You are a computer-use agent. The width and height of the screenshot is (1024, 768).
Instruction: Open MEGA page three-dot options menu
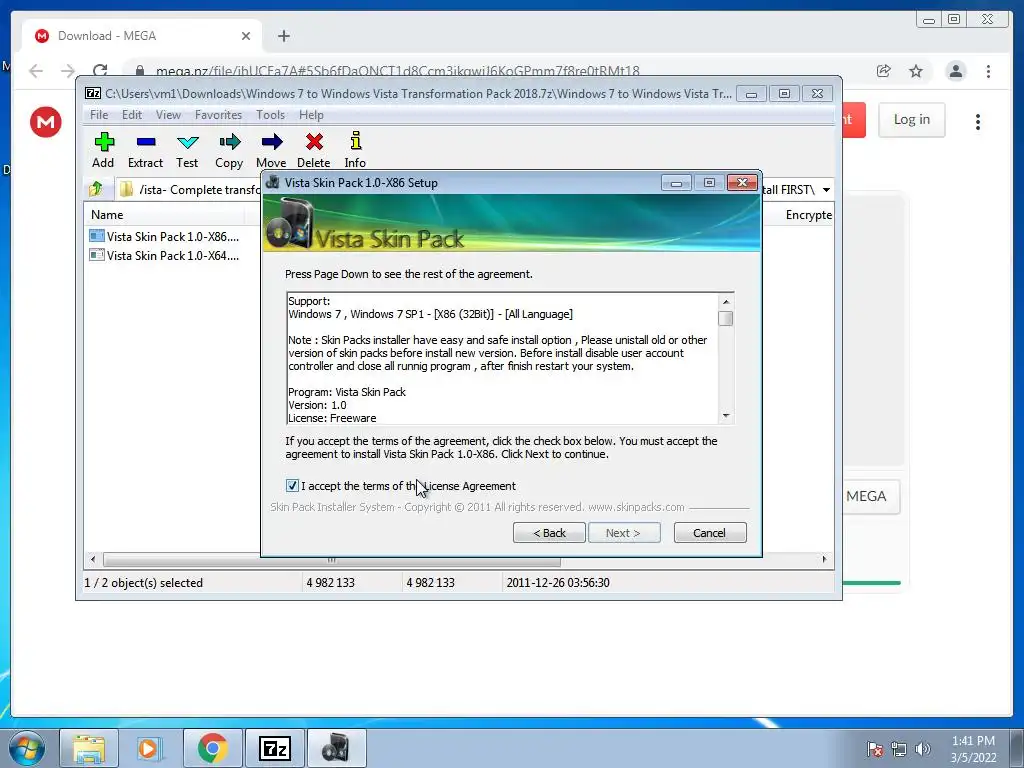coord(978,121)
